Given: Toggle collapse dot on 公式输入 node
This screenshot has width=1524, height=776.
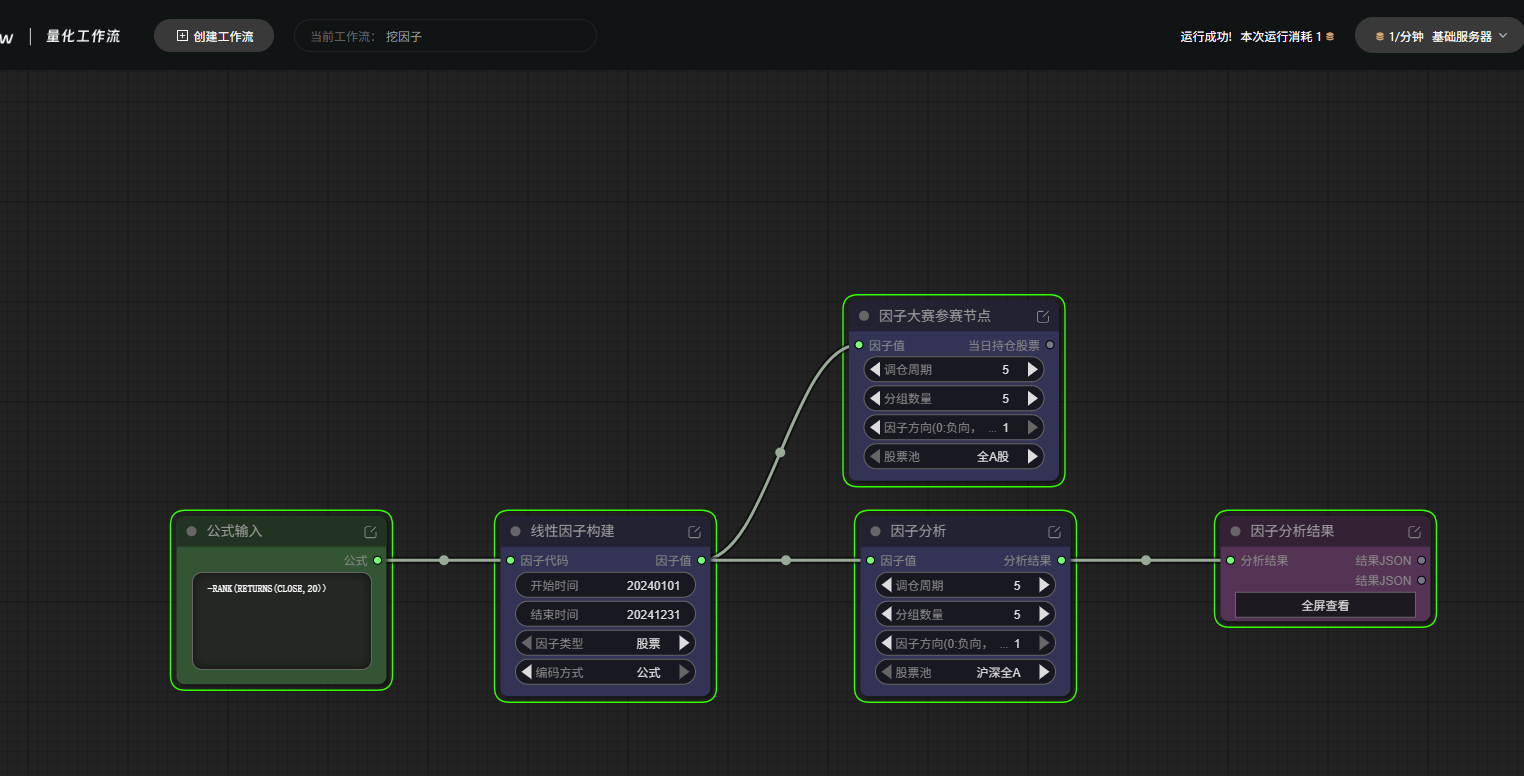Looking at the screenshot, I should (191, 531).
